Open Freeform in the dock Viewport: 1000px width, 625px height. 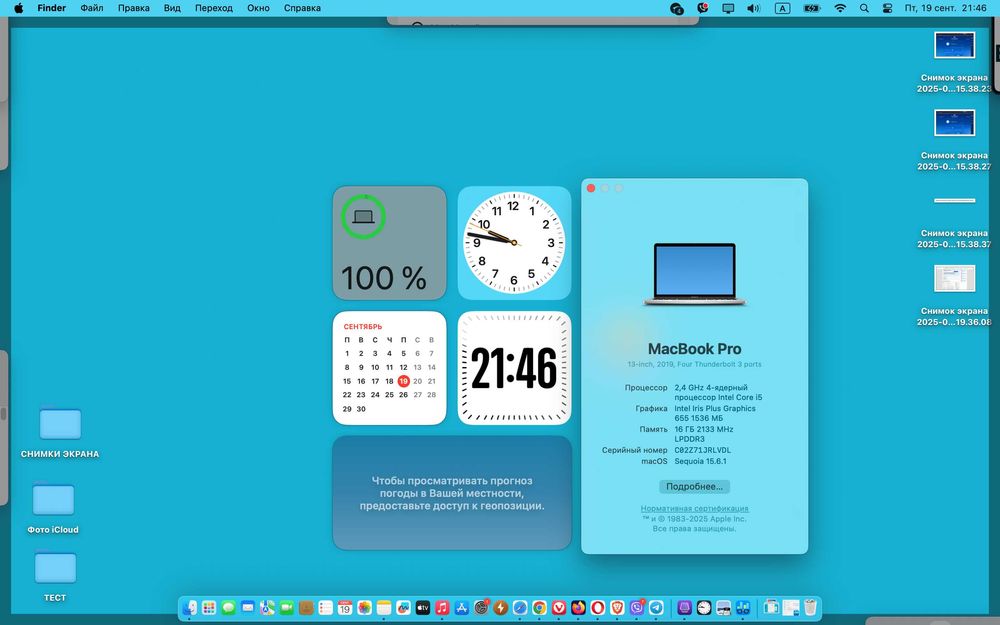click(x=403, y=608)
